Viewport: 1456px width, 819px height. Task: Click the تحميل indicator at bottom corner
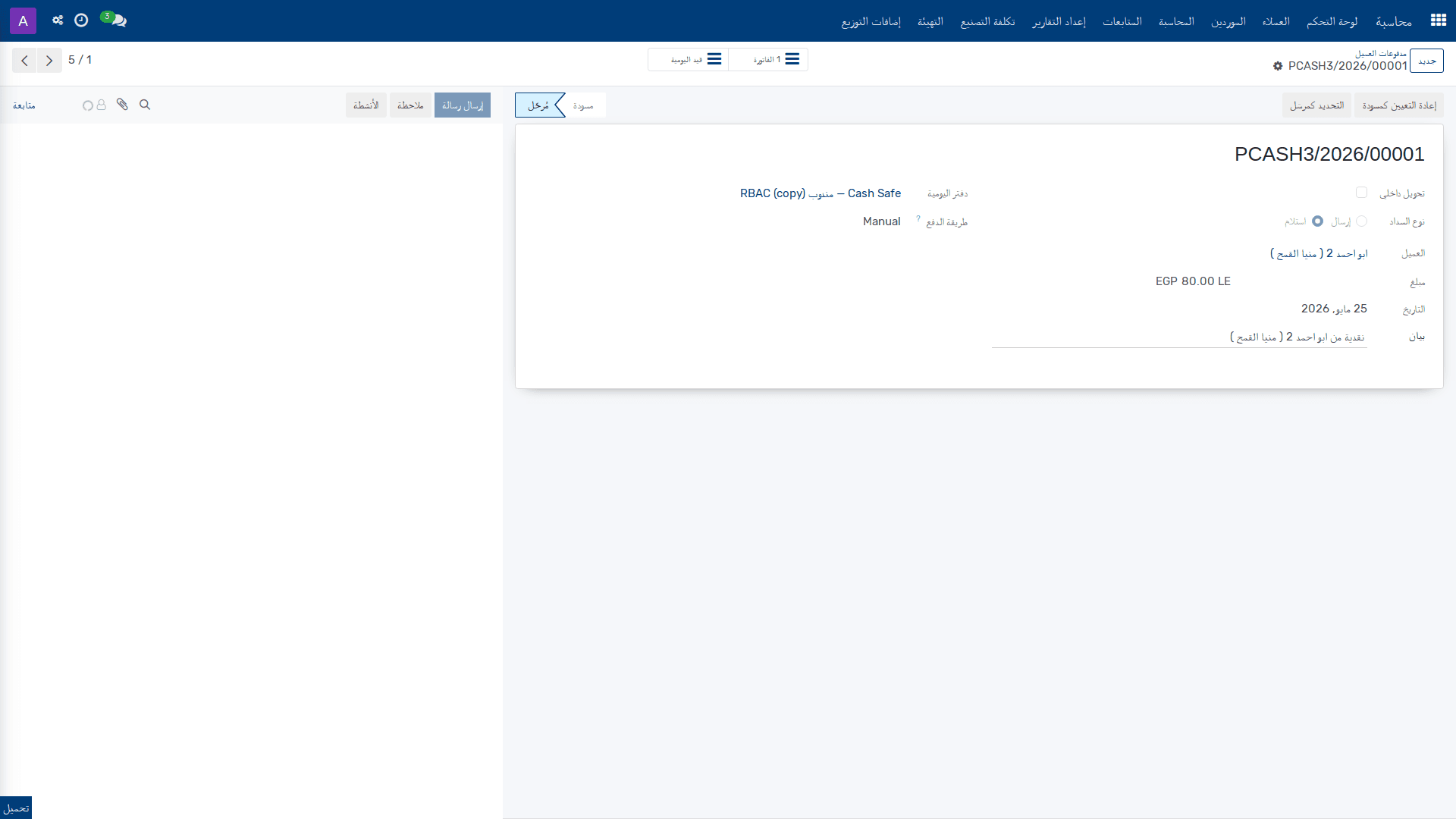click(x=16, y=808)
